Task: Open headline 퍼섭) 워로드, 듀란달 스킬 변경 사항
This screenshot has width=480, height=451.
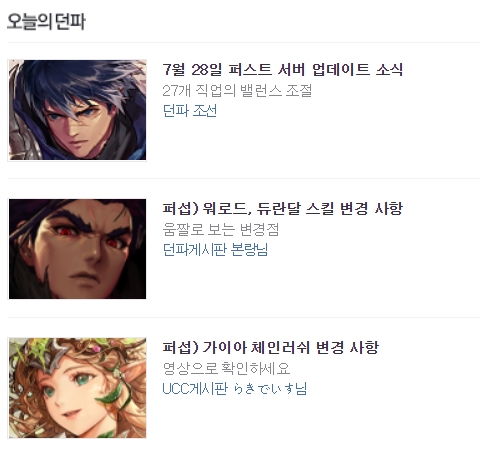Action: (x=283, y=208)
